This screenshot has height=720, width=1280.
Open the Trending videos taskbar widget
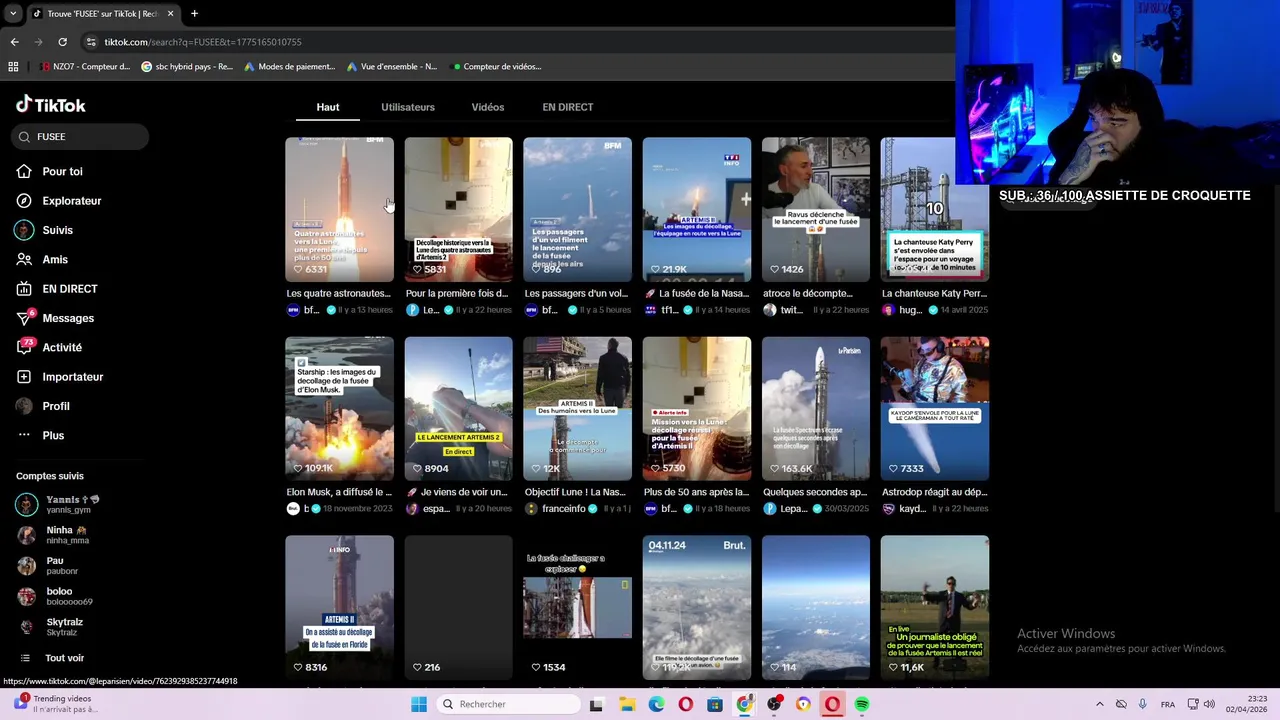click(55, 704)
